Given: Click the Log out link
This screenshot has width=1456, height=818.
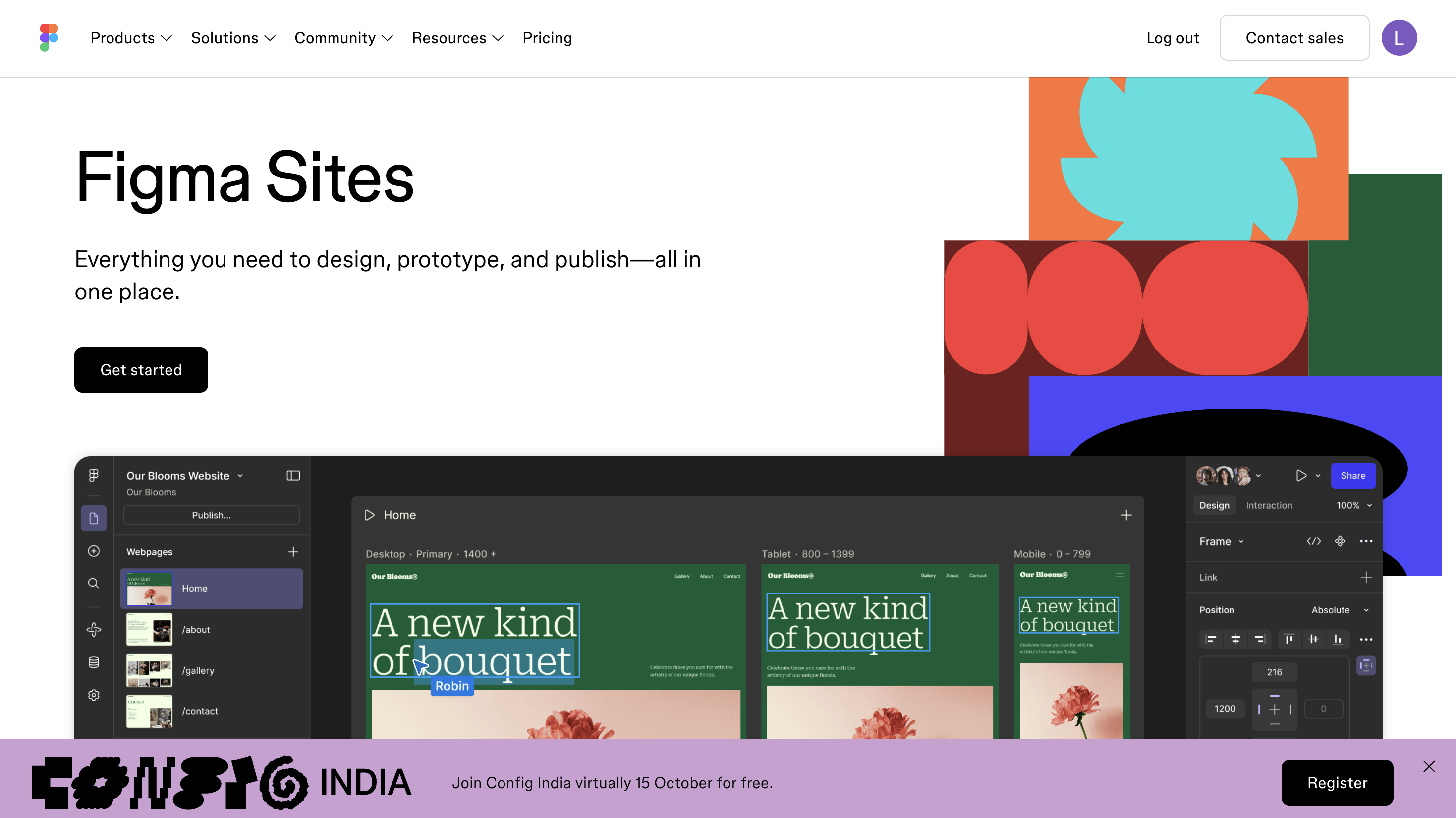Looking at the screenshot, I should click(x=1172, y=38).
